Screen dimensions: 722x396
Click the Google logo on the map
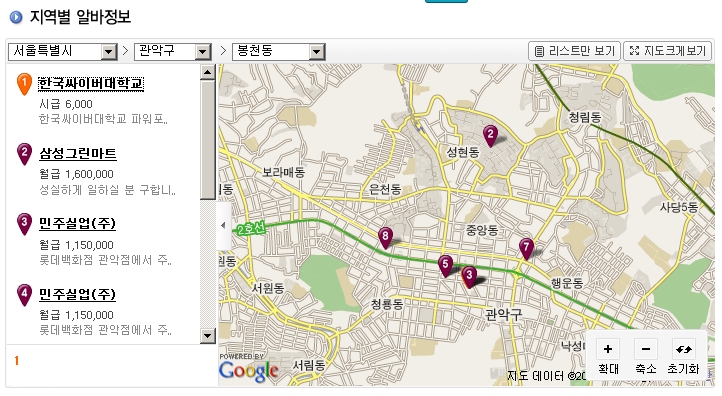point(248,371)
